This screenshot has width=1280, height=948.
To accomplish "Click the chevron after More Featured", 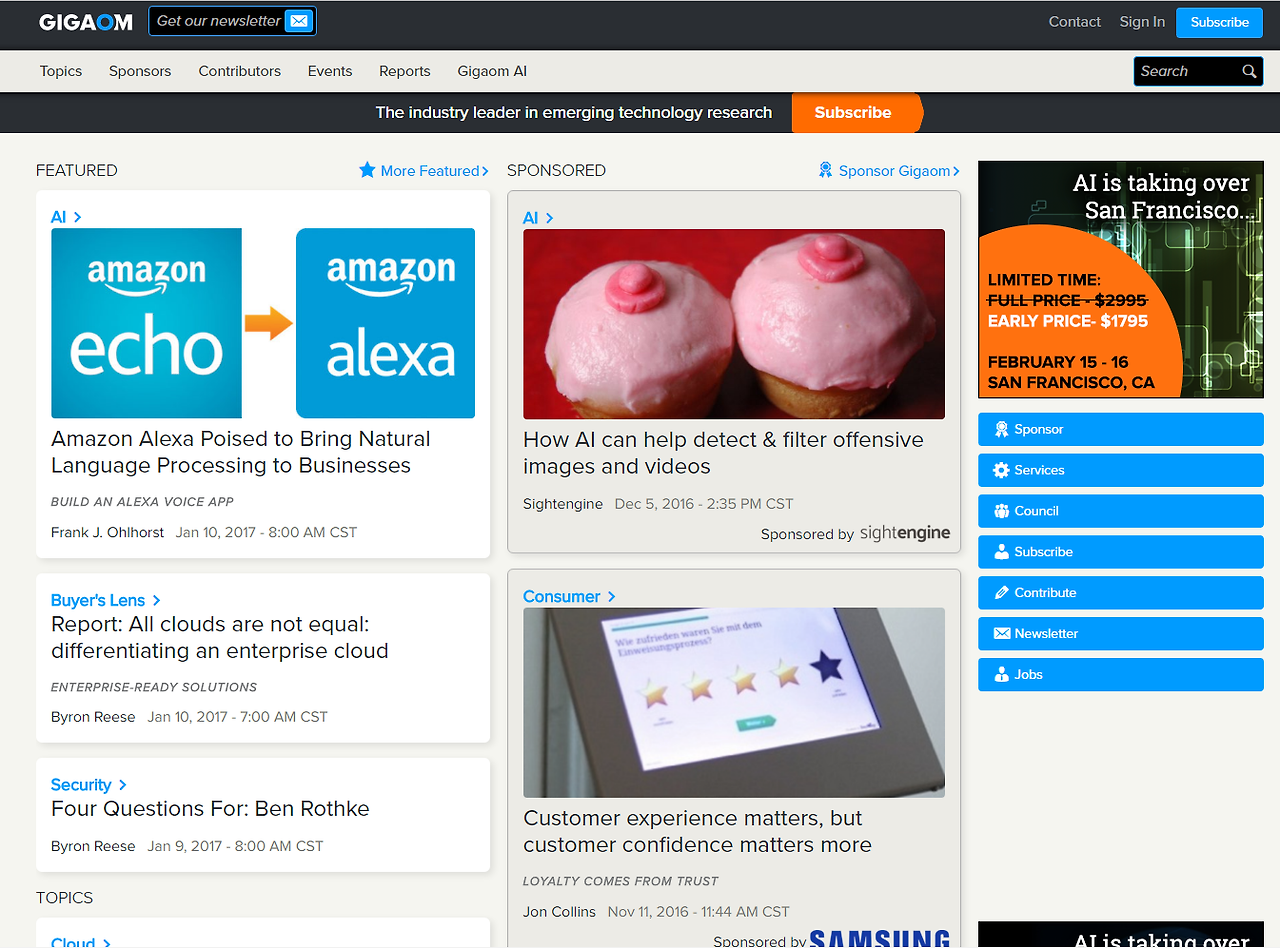I will click(x=485, y=171).
